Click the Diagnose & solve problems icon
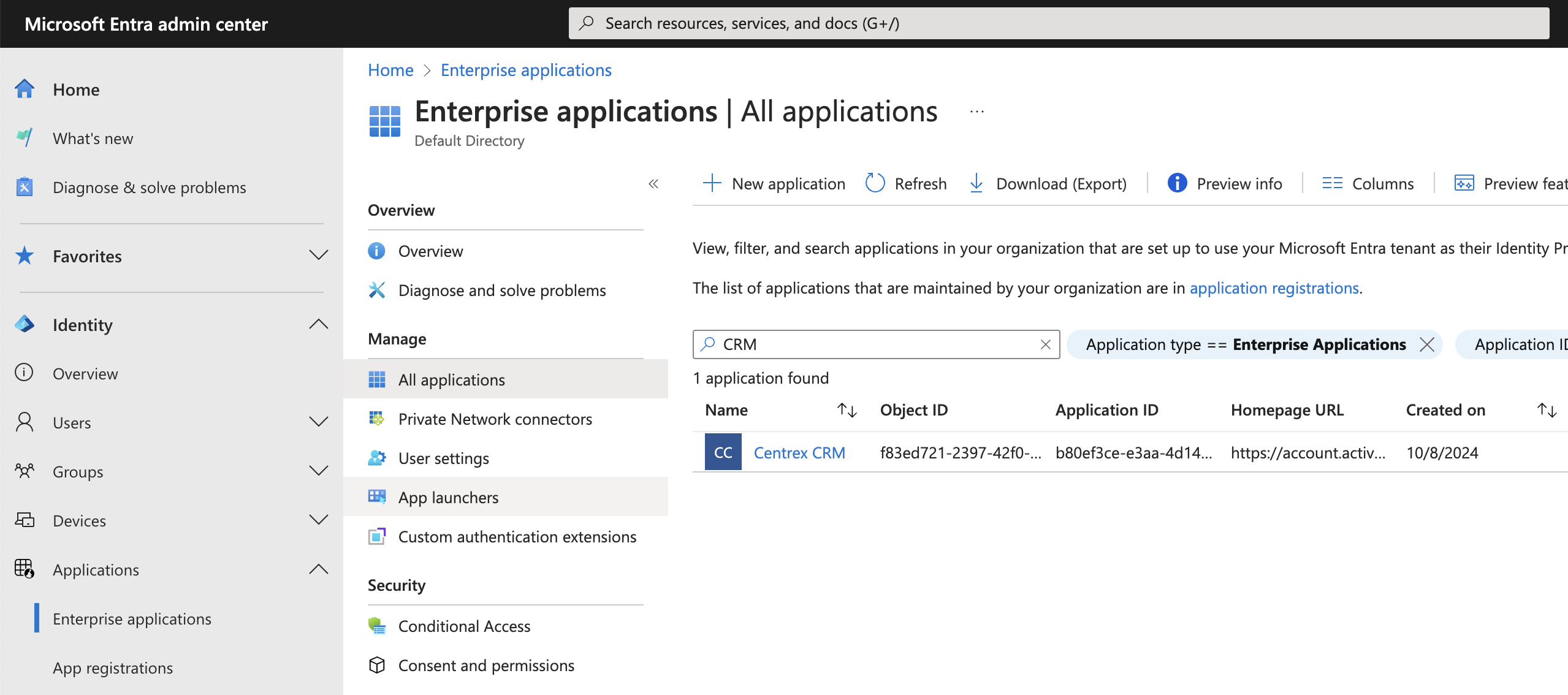 point(25,187)
